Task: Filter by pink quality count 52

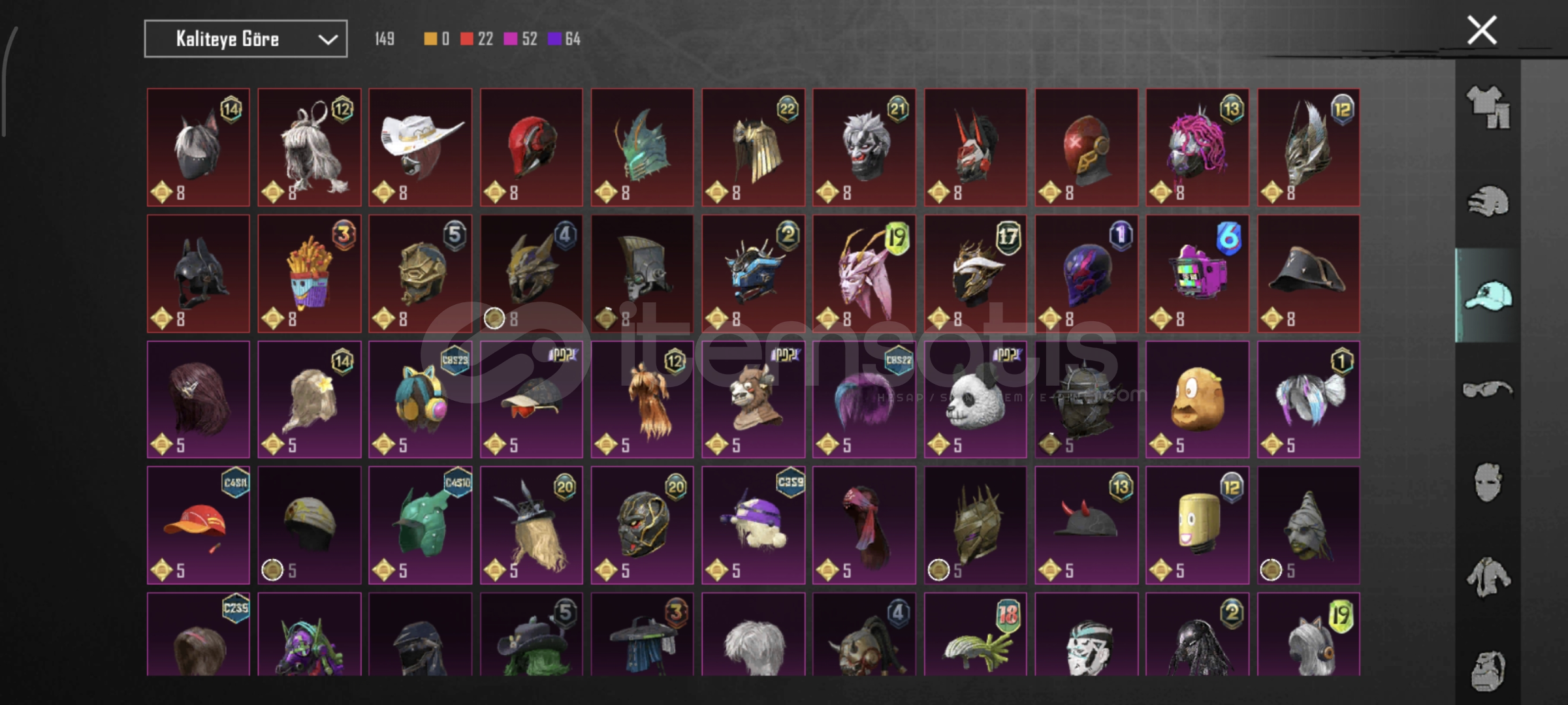Action: [x=520, y=39]
